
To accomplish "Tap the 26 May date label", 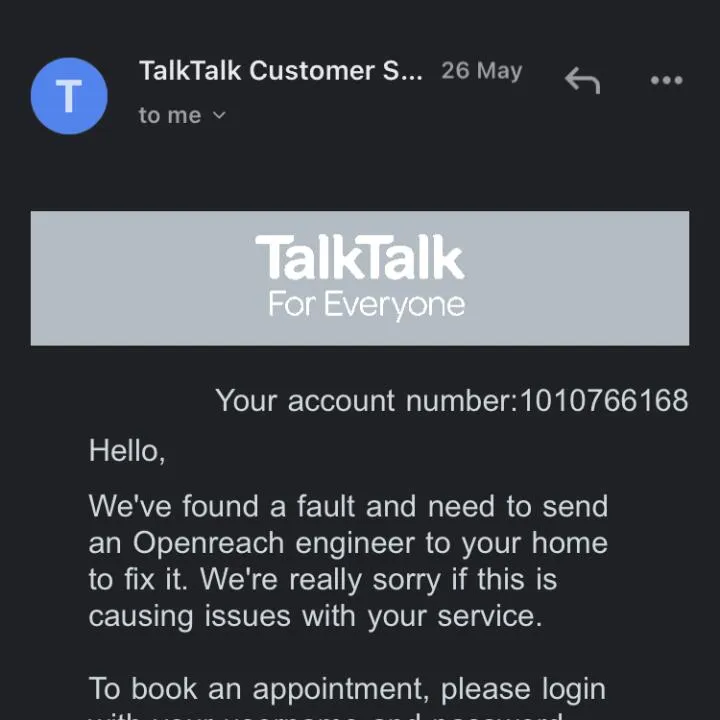I will [x=482, y=71].
